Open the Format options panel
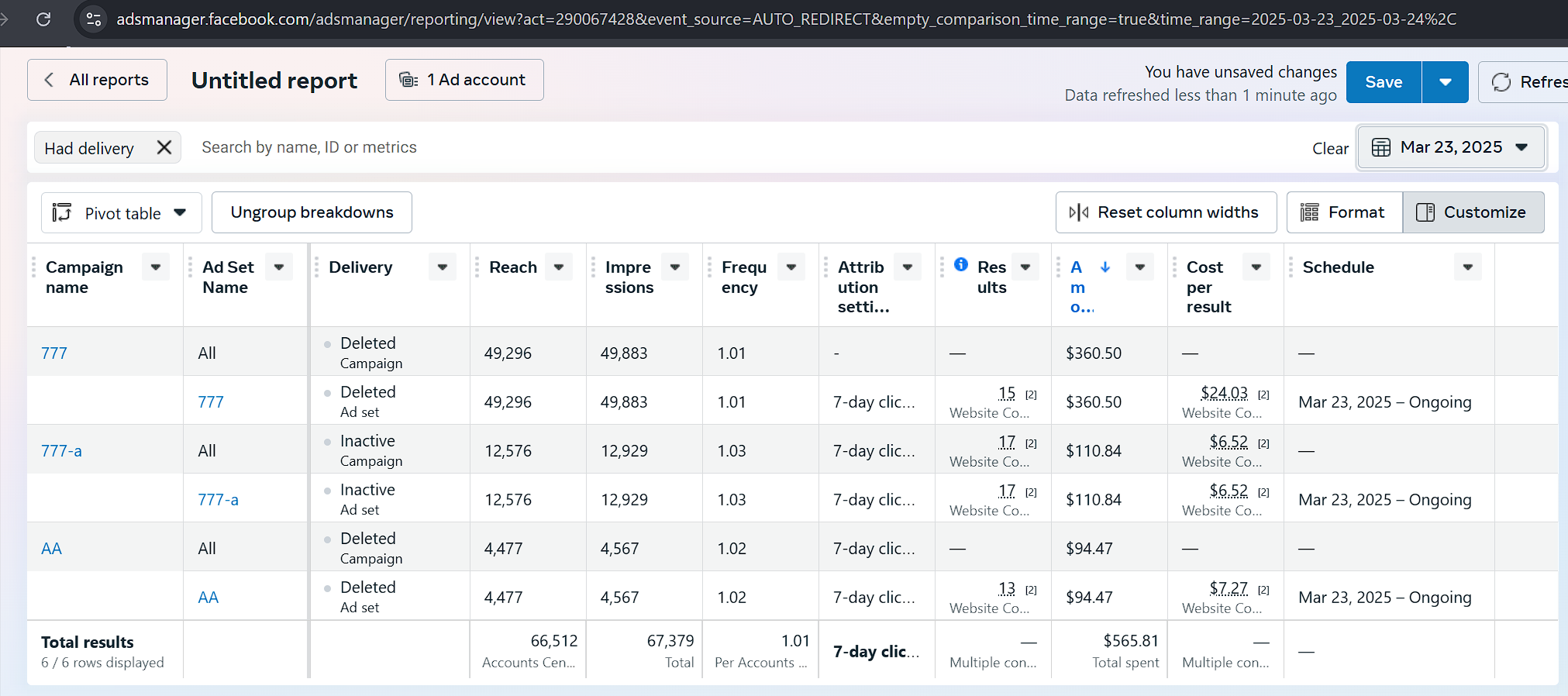Image resolution: width=1568 pixels, height=696 pixels. pos(1344,212)
